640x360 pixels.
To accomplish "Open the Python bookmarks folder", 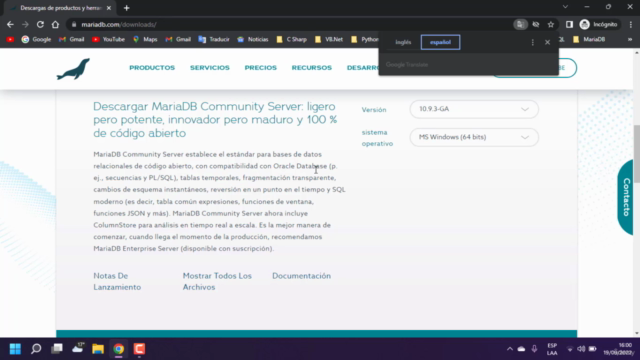I will [364, 39].
